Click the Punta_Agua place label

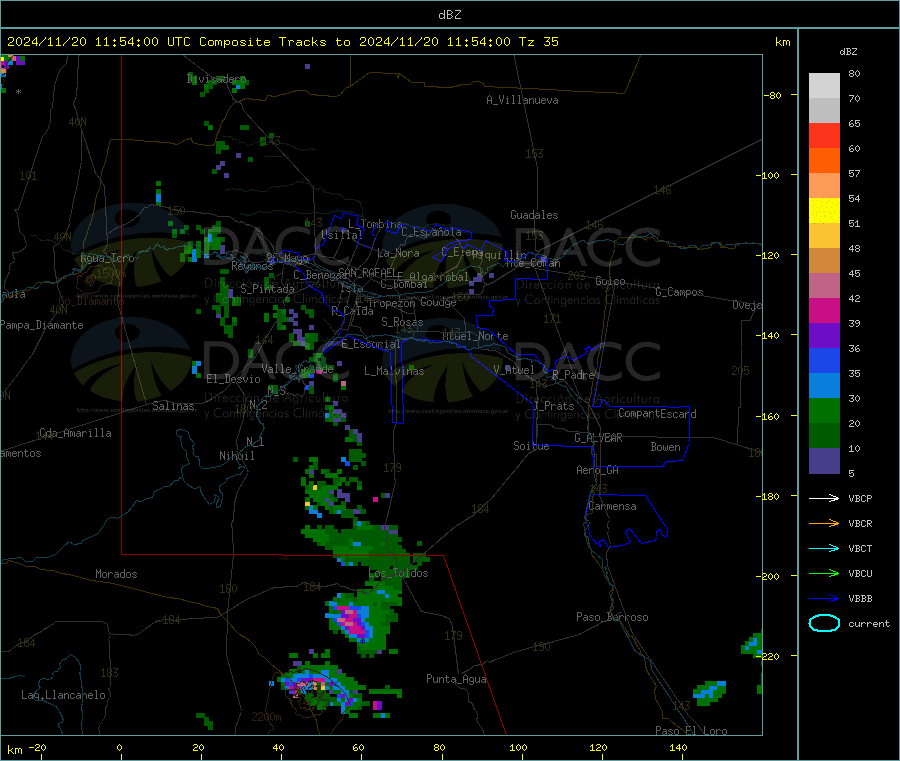coord(456,679)
